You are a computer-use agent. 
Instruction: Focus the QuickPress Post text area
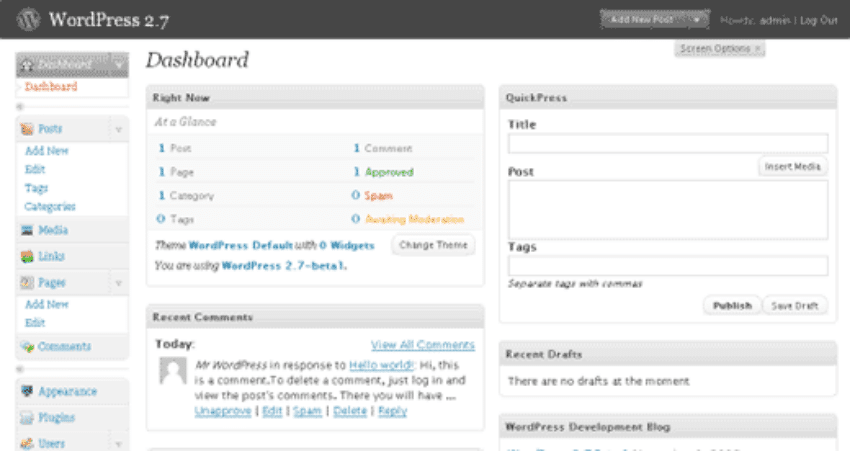point(668,210)
